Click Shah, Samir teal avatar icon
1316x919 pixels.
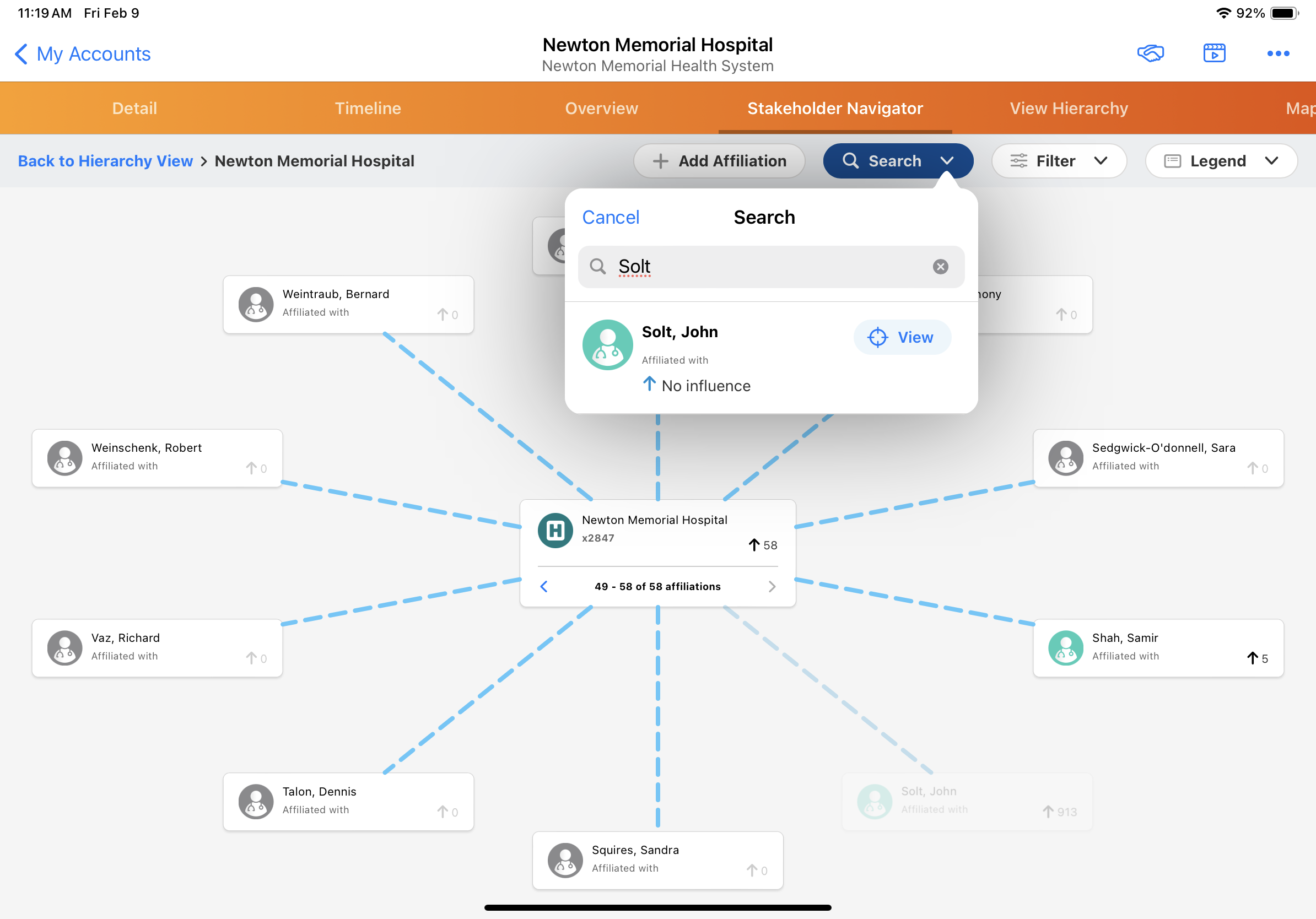point(1065,647)
